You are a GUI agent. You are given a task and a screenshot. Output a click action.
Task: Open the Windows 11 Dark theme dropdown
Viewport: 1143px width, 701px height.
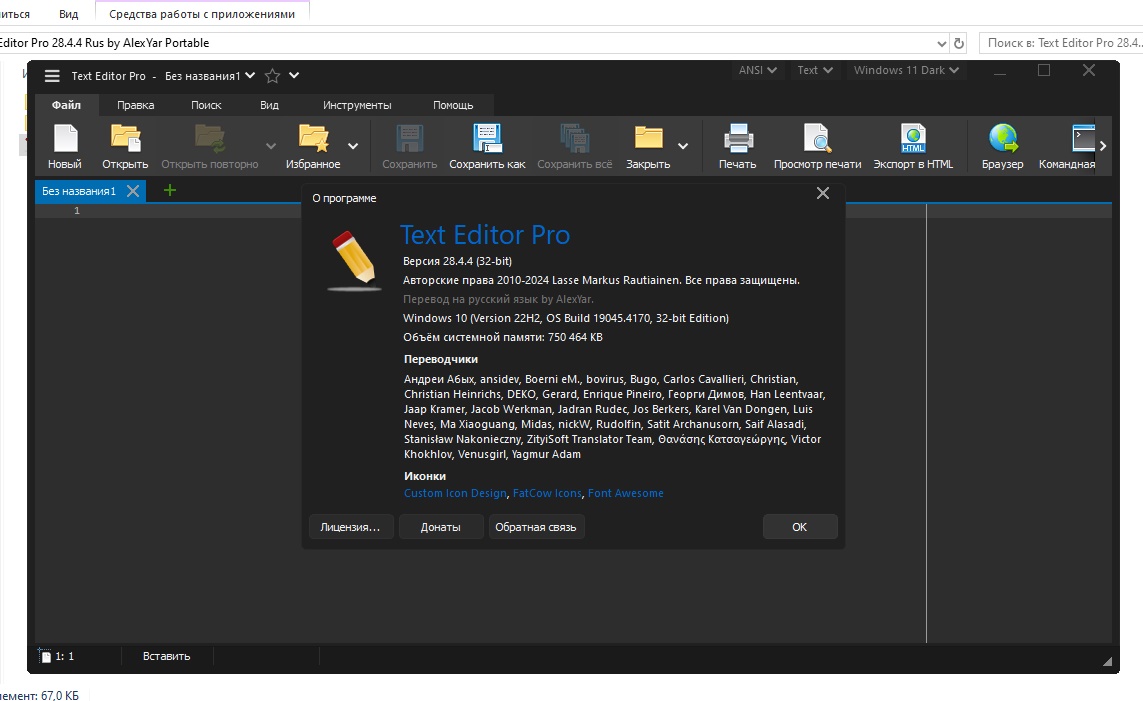coord(905,70)
